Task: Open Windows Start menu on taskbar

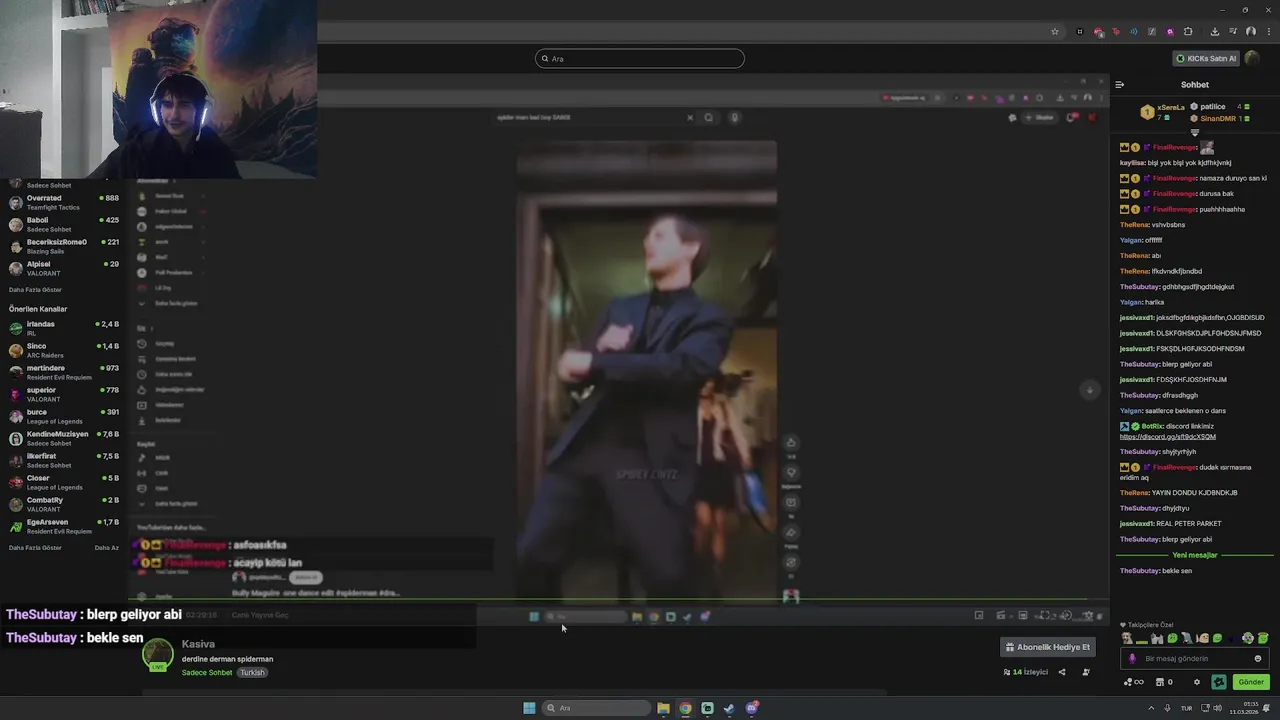Action: coord(529,708)
